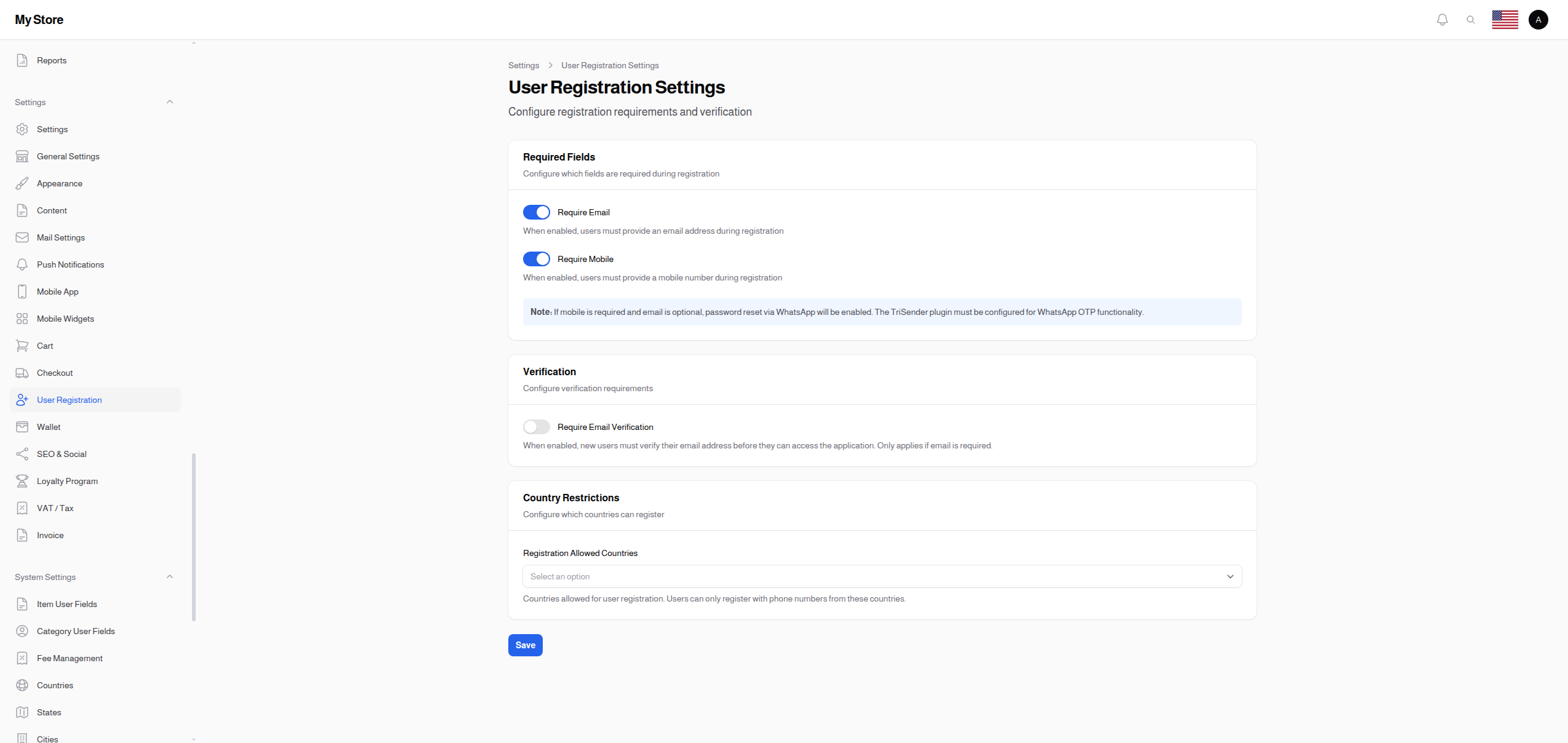Select the Wallet icon in sidebar
1568x743 pixels.
point(22,427)
